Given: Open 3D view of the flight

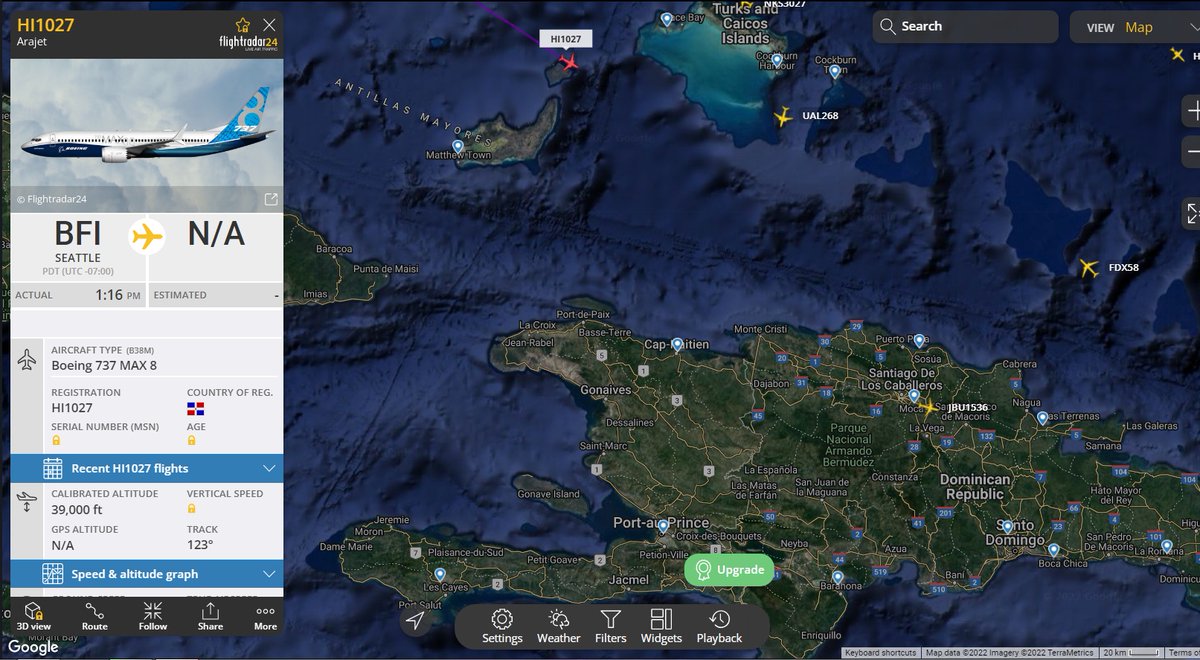Looking at the screenshot, I should click(x=34, y=615).
